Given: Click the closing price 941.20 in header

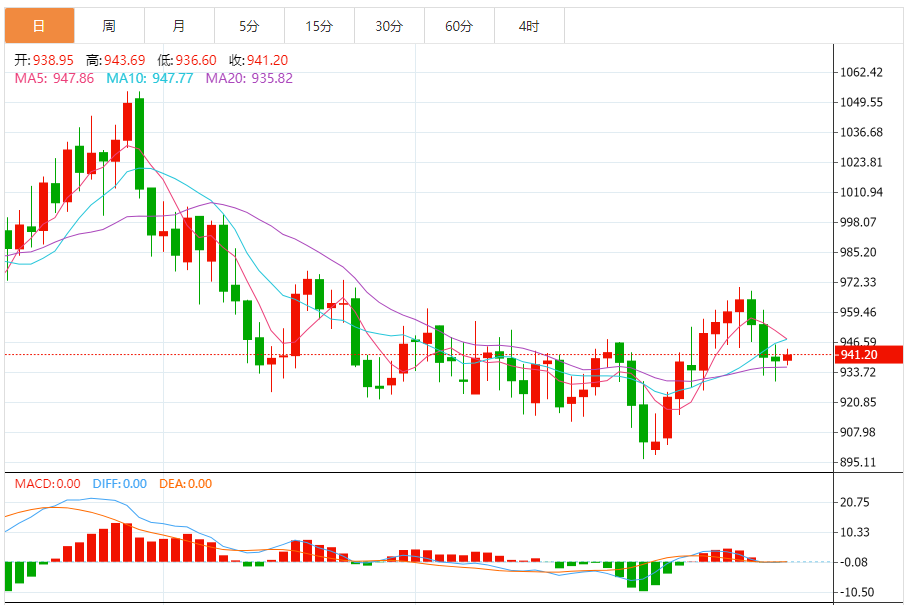Looking at the screenshot, I should 268,60.
